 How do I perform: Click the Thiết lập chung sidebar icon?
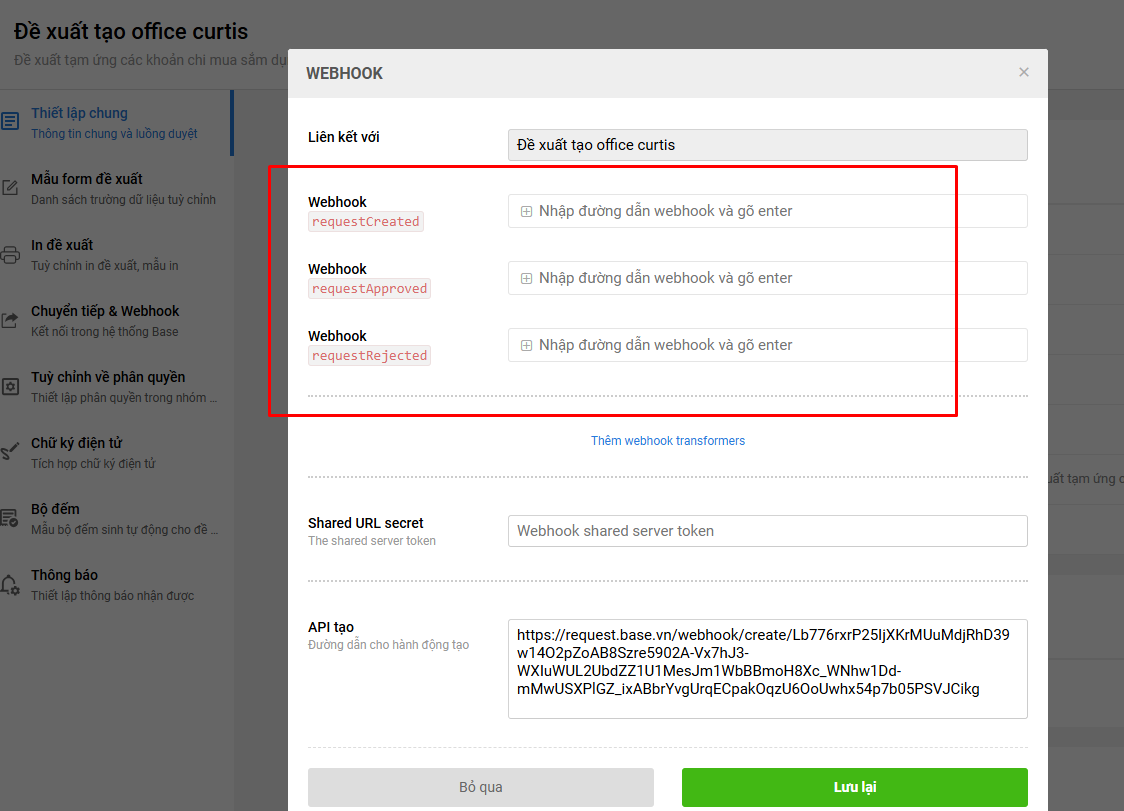point(10,120)
